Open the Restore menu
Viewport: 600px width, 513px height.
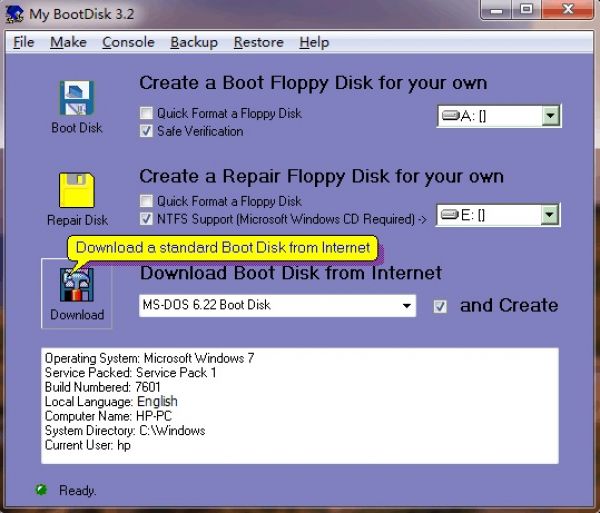259,42
